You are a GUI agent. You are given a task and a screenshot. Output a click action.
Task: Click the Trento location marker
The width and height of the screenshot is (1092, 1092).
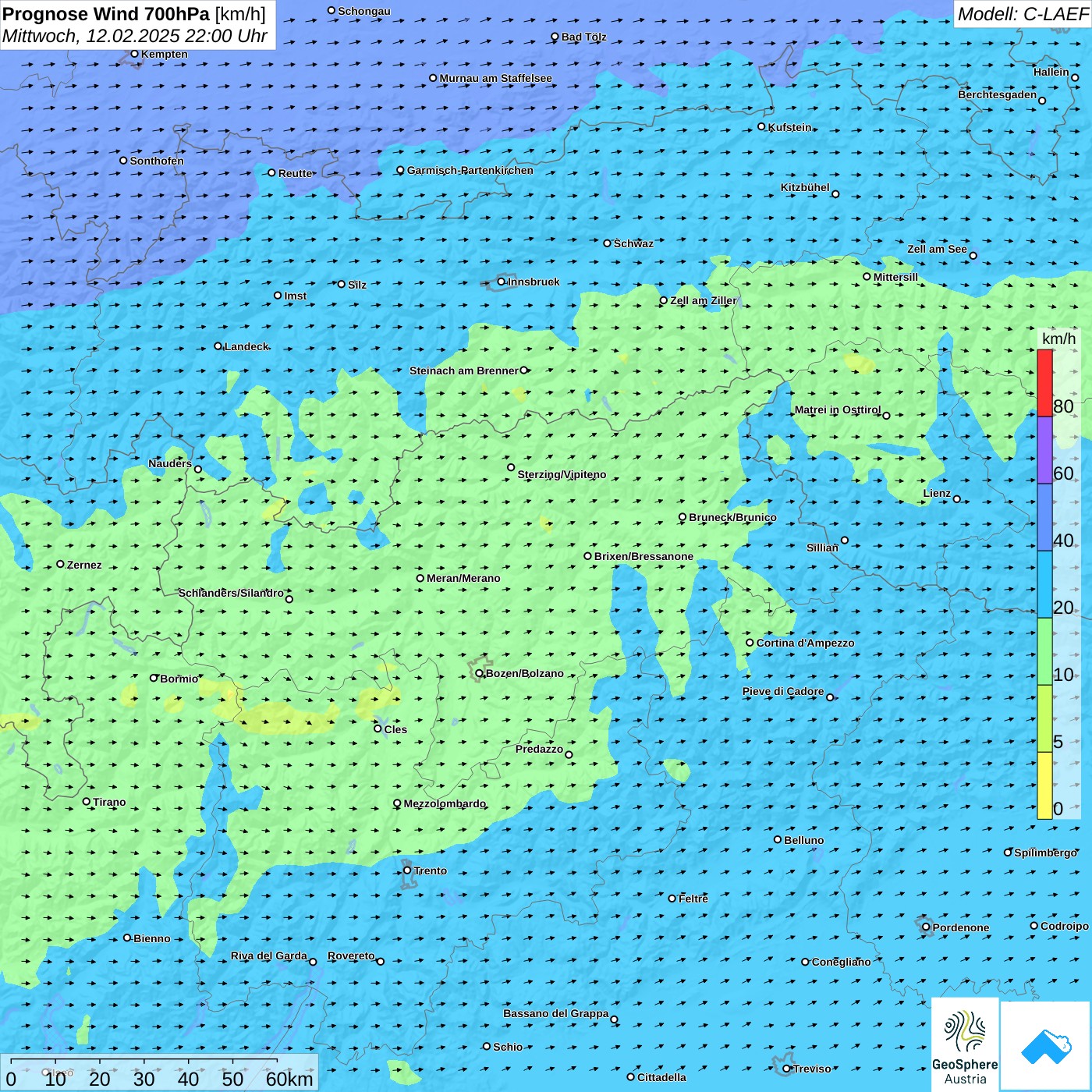(407, 870)
